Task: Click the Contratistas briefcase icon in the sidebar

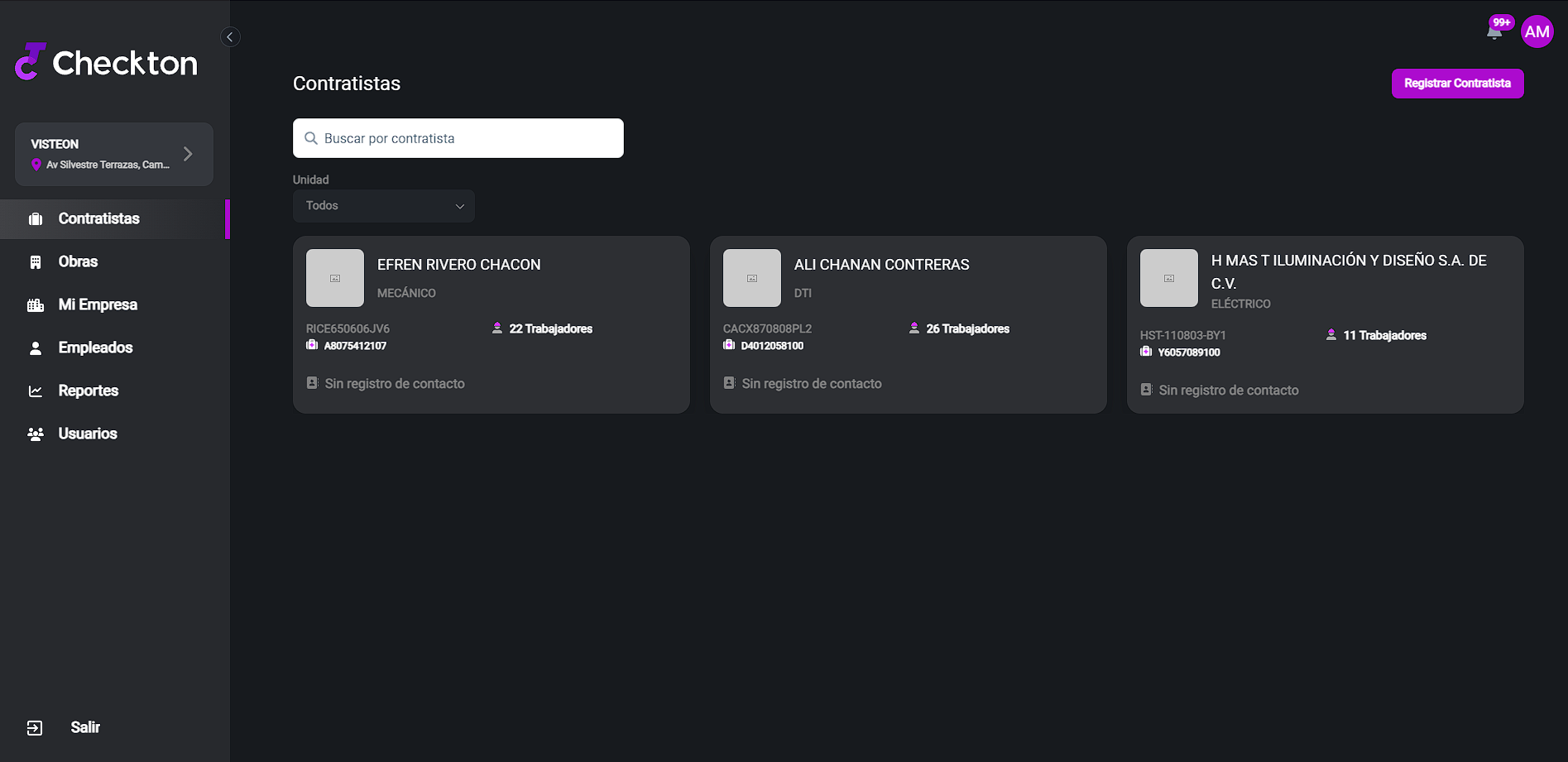Action: click(x=36, y=219)
